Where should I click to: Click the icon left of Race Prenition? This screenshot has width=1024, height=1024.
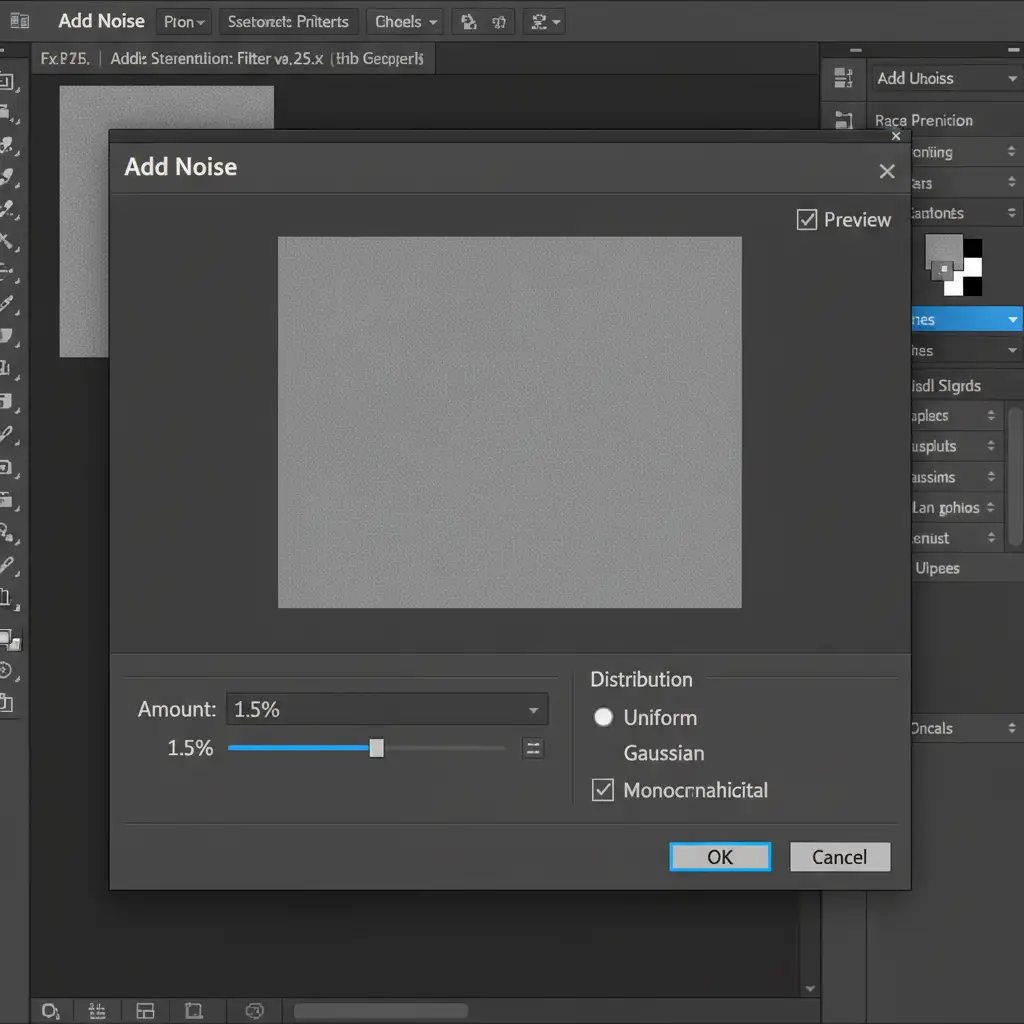pyautogui.click(x=843, y=120)
